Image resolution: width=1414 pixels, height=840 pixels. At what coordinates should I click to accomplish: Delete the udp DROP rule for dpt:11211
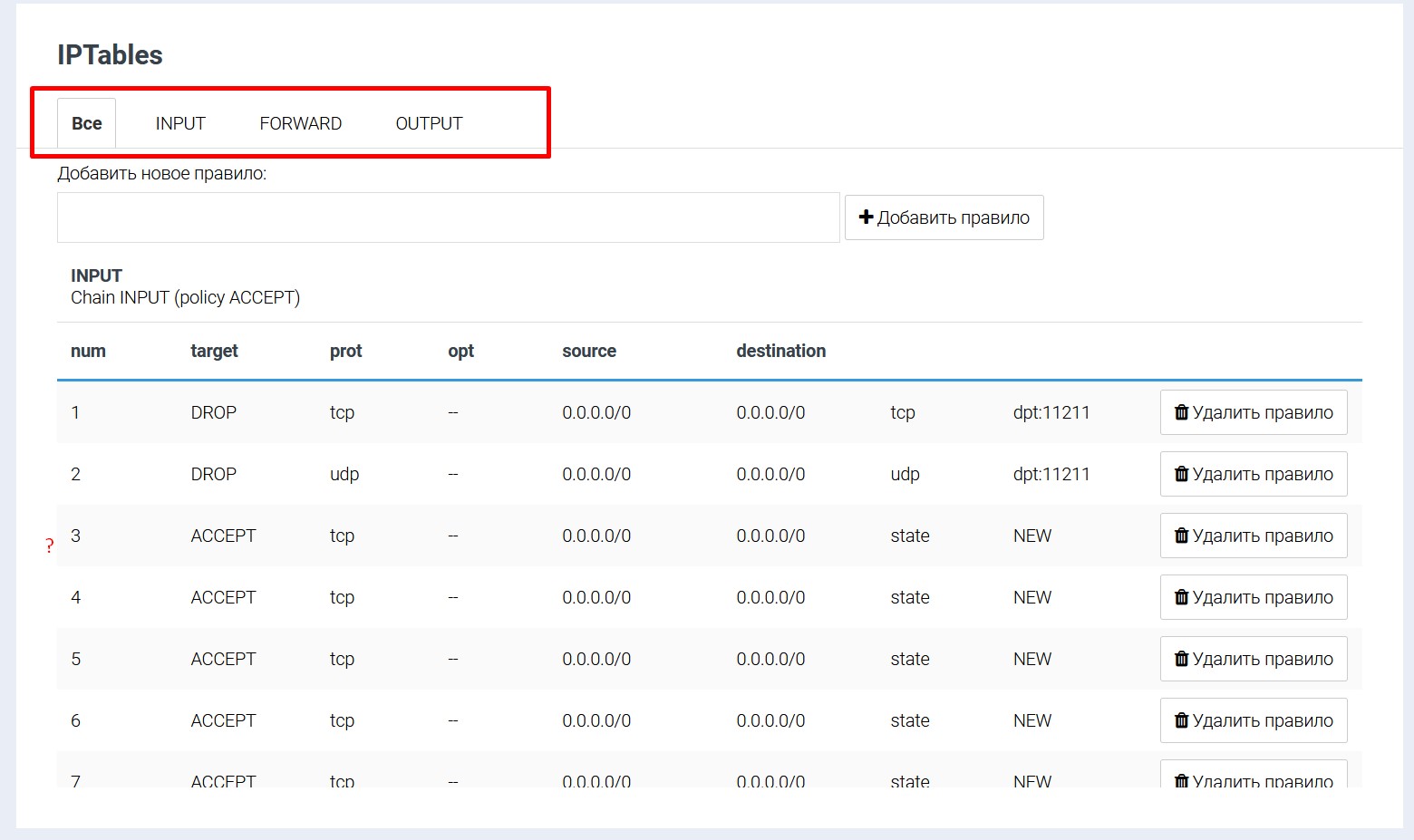[x=1254, y=474]
